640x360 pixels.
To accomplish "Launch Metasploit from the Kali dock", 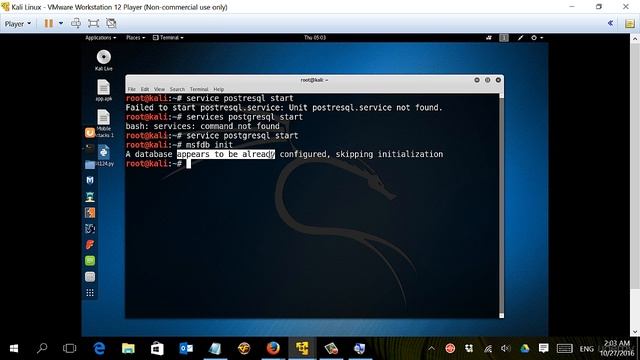I will [90, 180].
